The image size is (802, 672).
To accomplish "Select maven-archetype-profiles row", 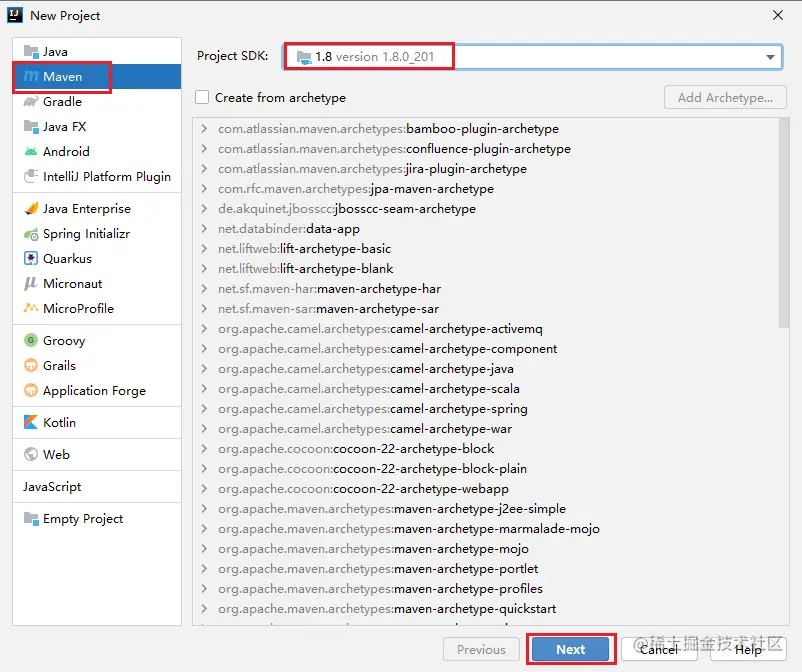I will 485,588.
